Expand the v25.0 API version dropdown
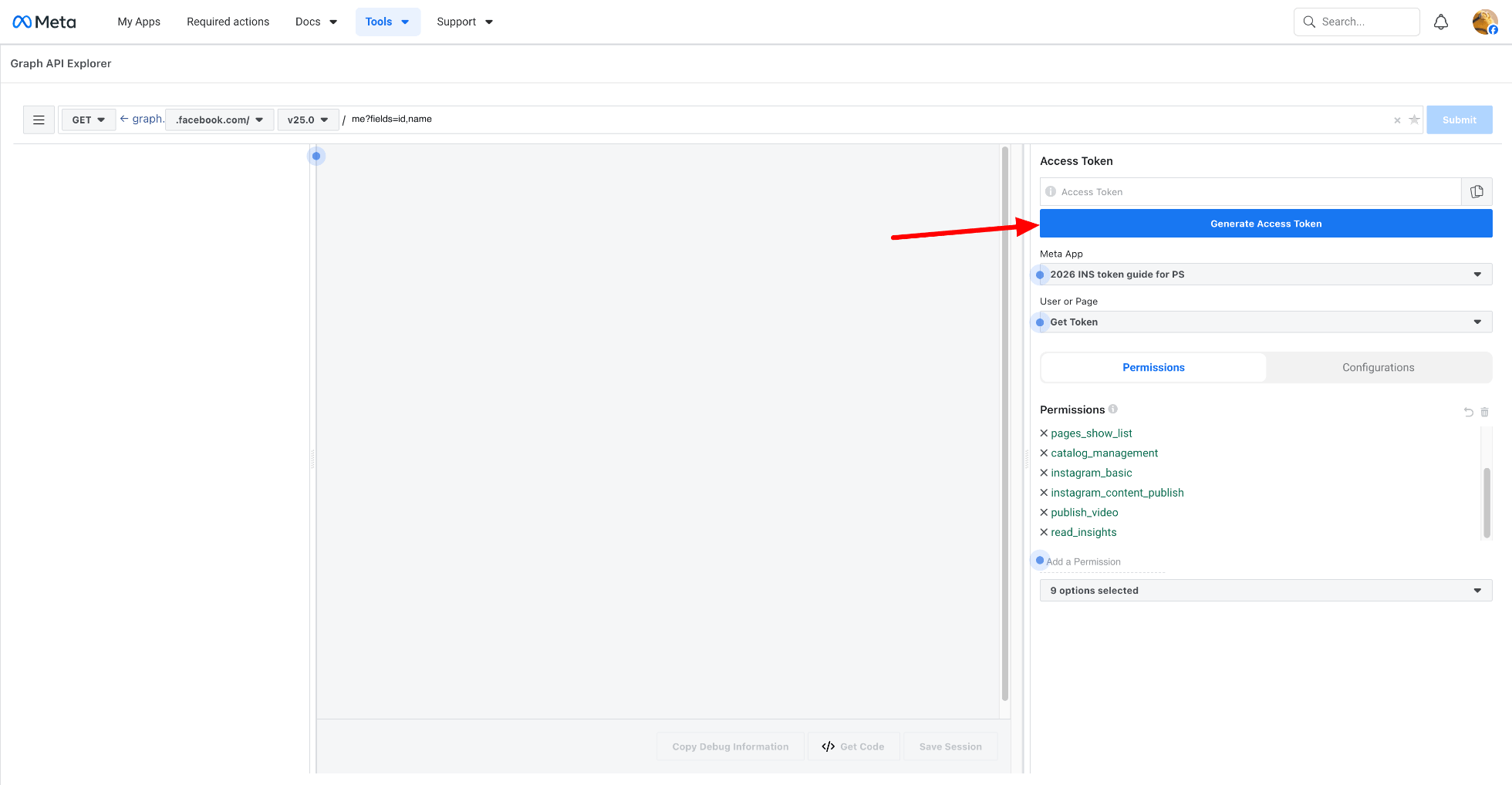The width and height of the screenshot is (1512, 785). click(308, 120)
